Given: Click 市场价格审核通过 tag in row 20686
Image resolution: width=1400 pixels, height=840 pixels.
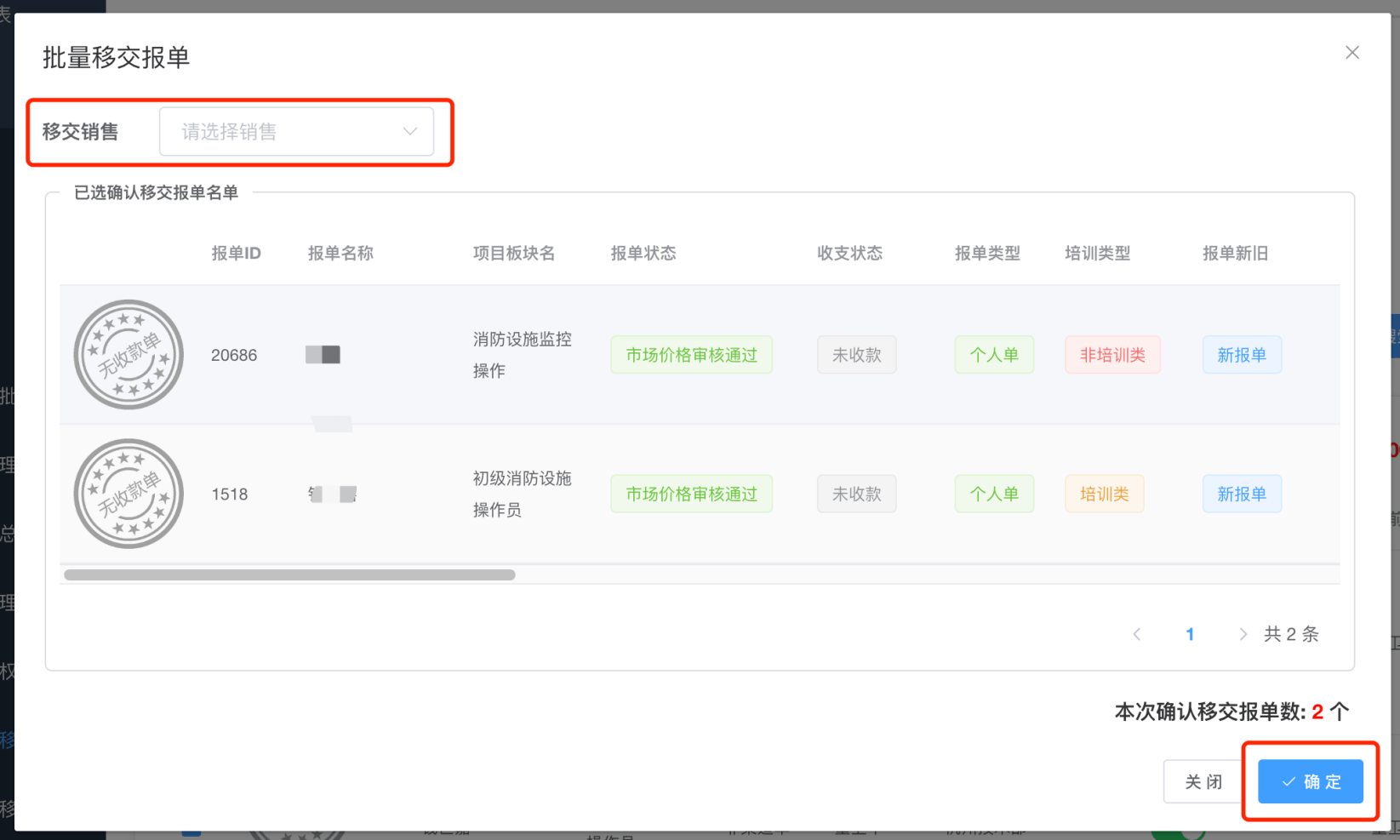Looking at the screenshot, I should pos(691,355).
